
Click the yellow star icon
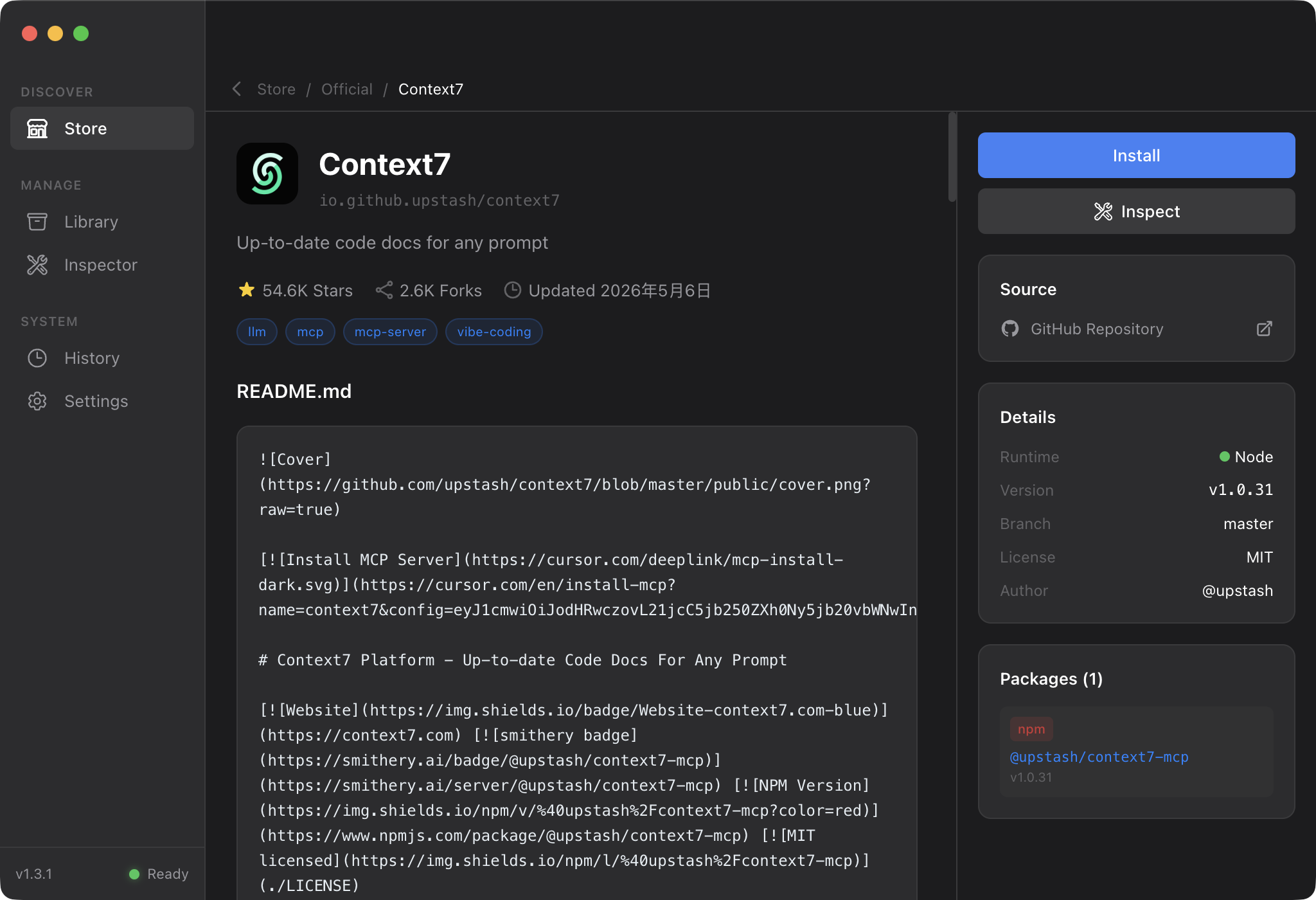coord(247,290)
